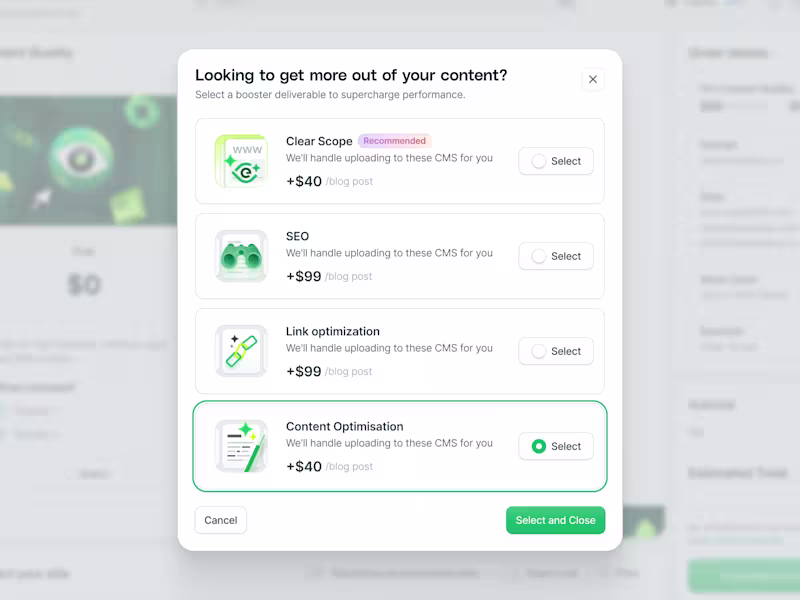Click the blurred eye illustration thumbnail

[88, 160]
